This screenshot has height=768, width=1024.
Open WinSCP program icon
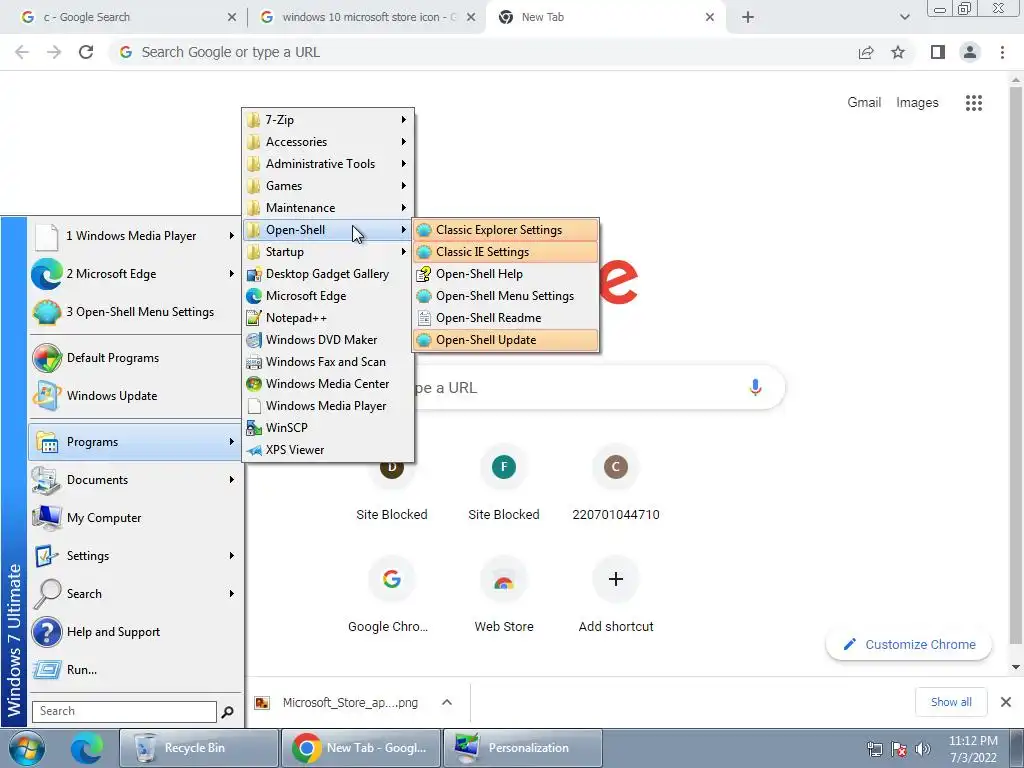254,428
